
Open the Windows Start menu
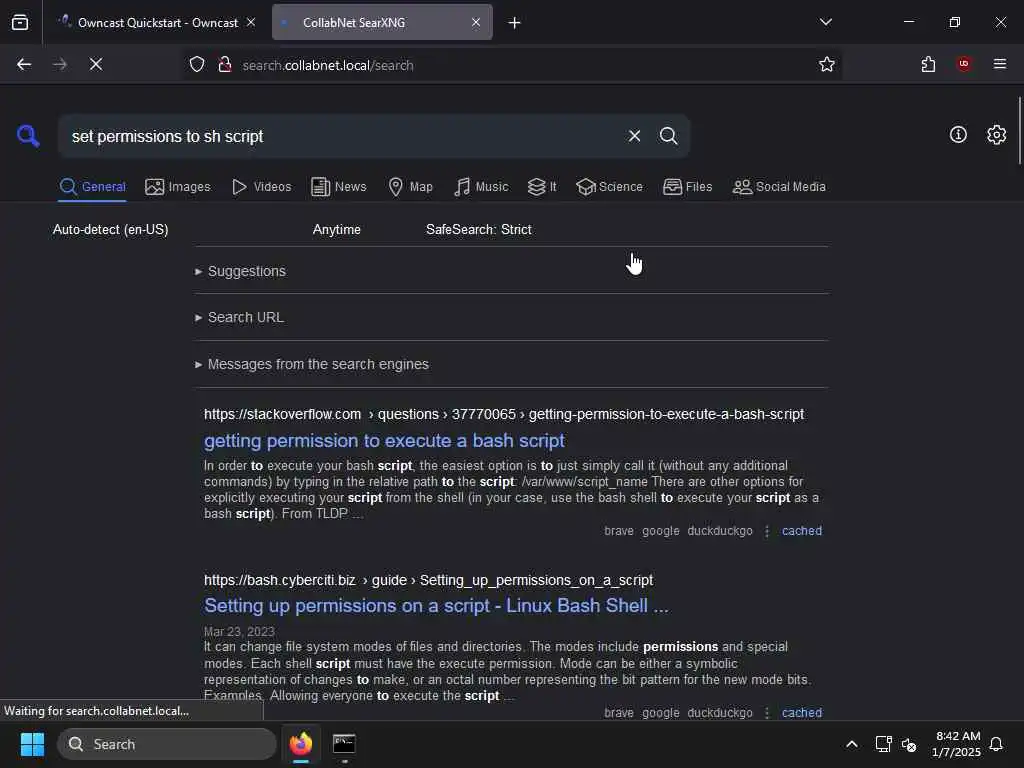pos(32,744)
